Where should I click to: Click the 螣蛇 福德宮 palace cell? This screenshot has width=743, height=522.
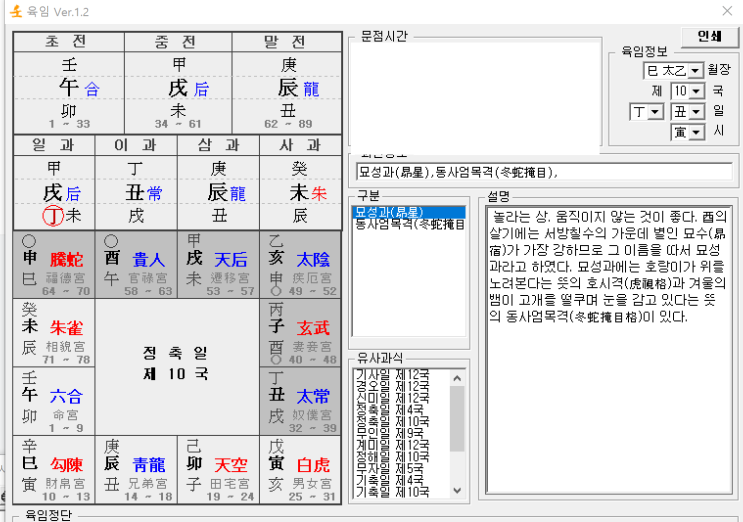pyautogui.click(x=54, y=265)
